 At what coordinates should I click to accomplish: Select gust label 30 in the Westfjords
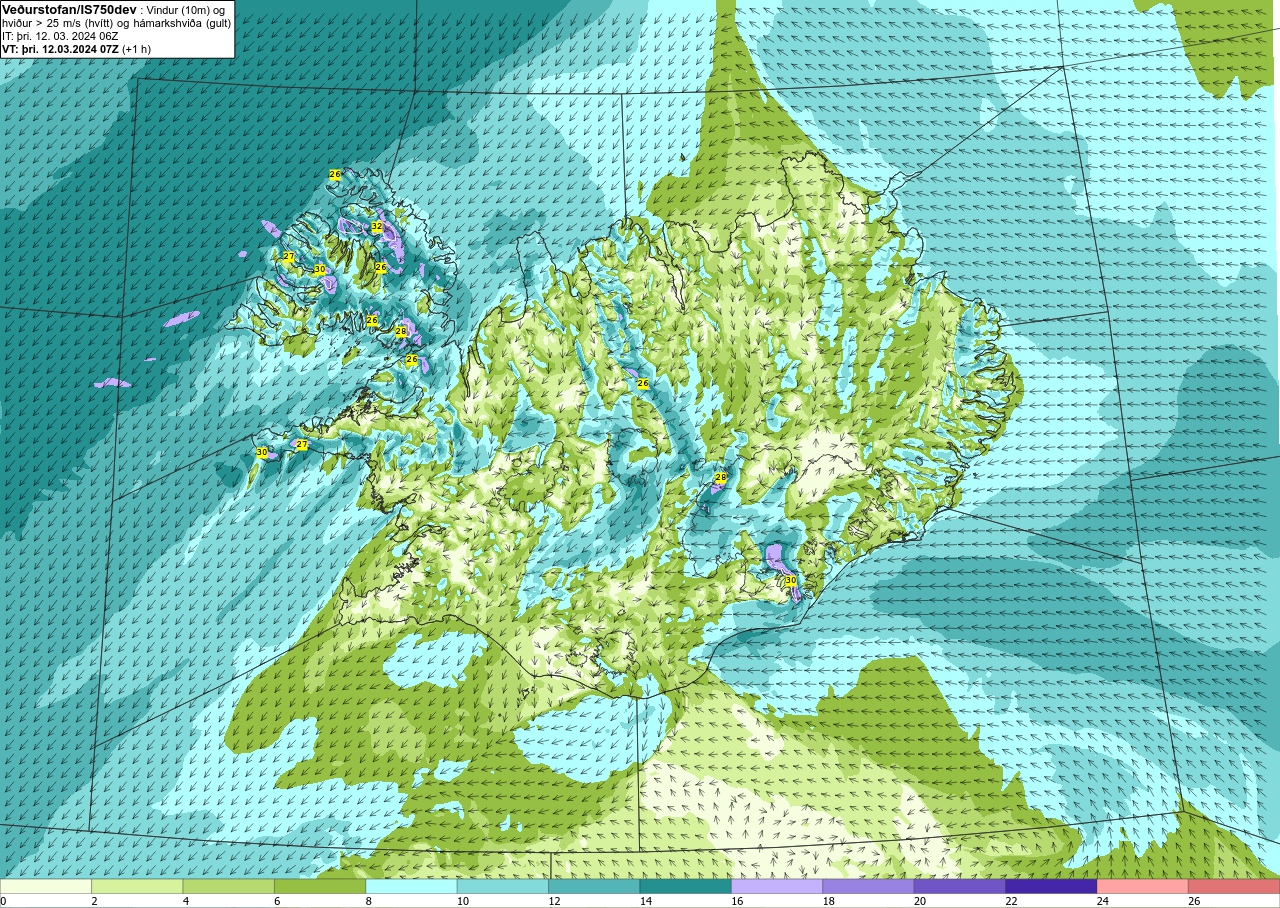tap(320, 269)
